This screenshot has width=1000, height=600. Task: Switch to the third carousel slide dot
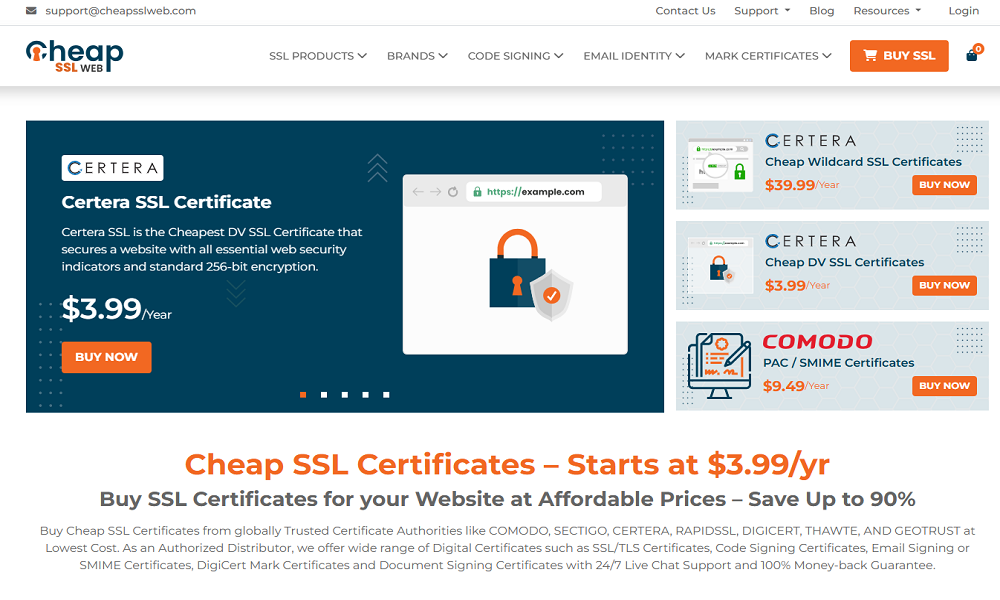click(345, 395)
